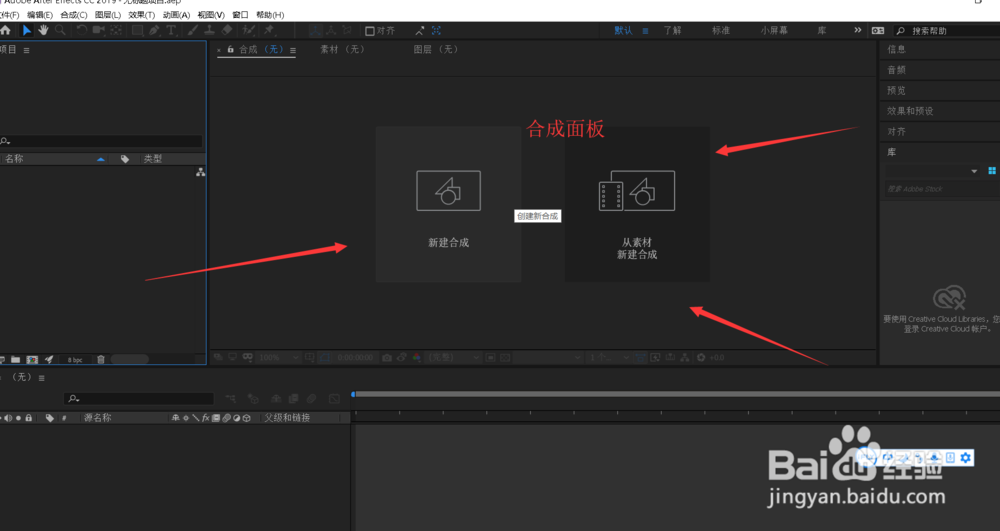
Task: Open the 1个 view layout dropdown
Action: [608, 358]
